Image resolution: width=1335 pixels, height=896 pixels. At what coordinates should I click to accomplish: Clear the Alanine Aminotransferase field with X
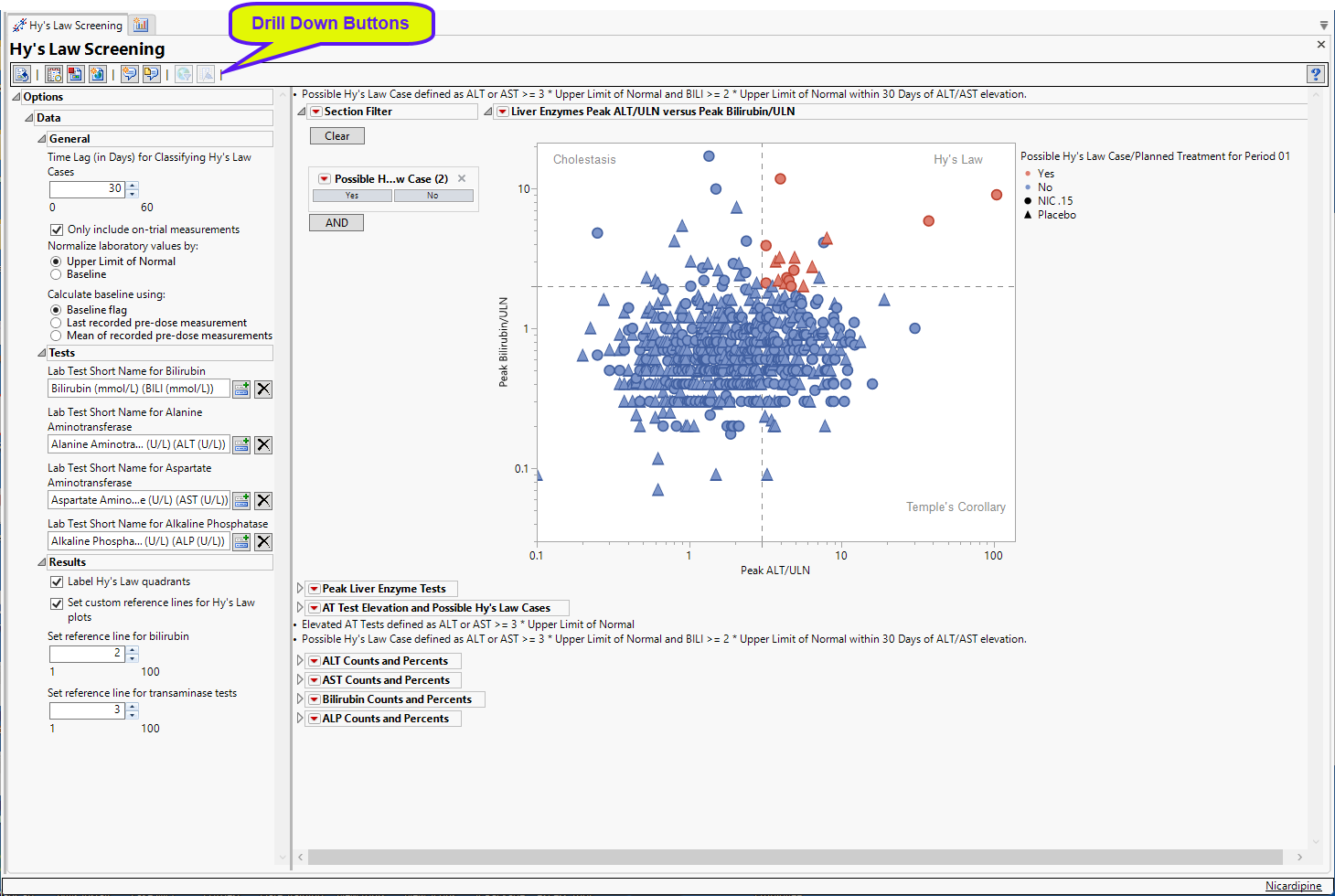(x=263, y=445)
